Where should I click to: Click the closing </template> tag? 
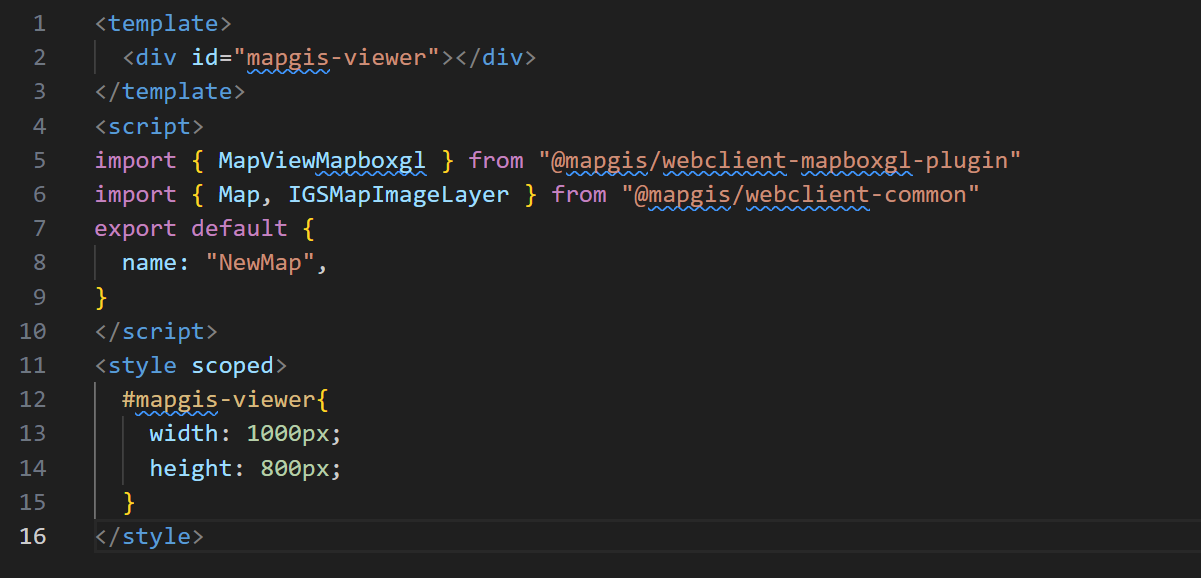point(170,91)
